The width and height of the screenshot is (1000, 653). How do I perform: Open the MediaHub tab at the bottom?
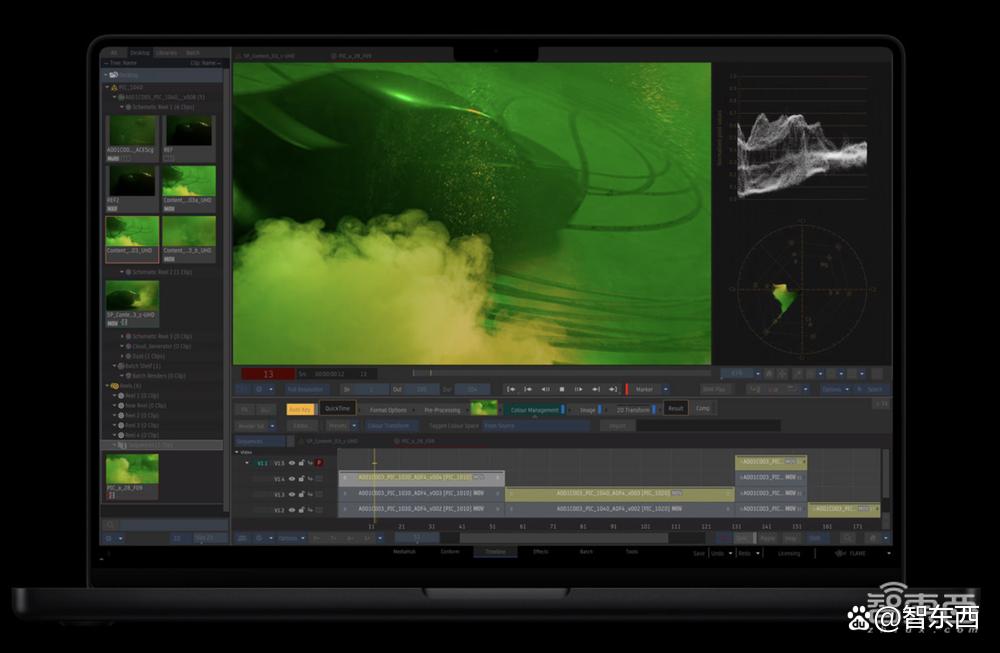(404, 552)
